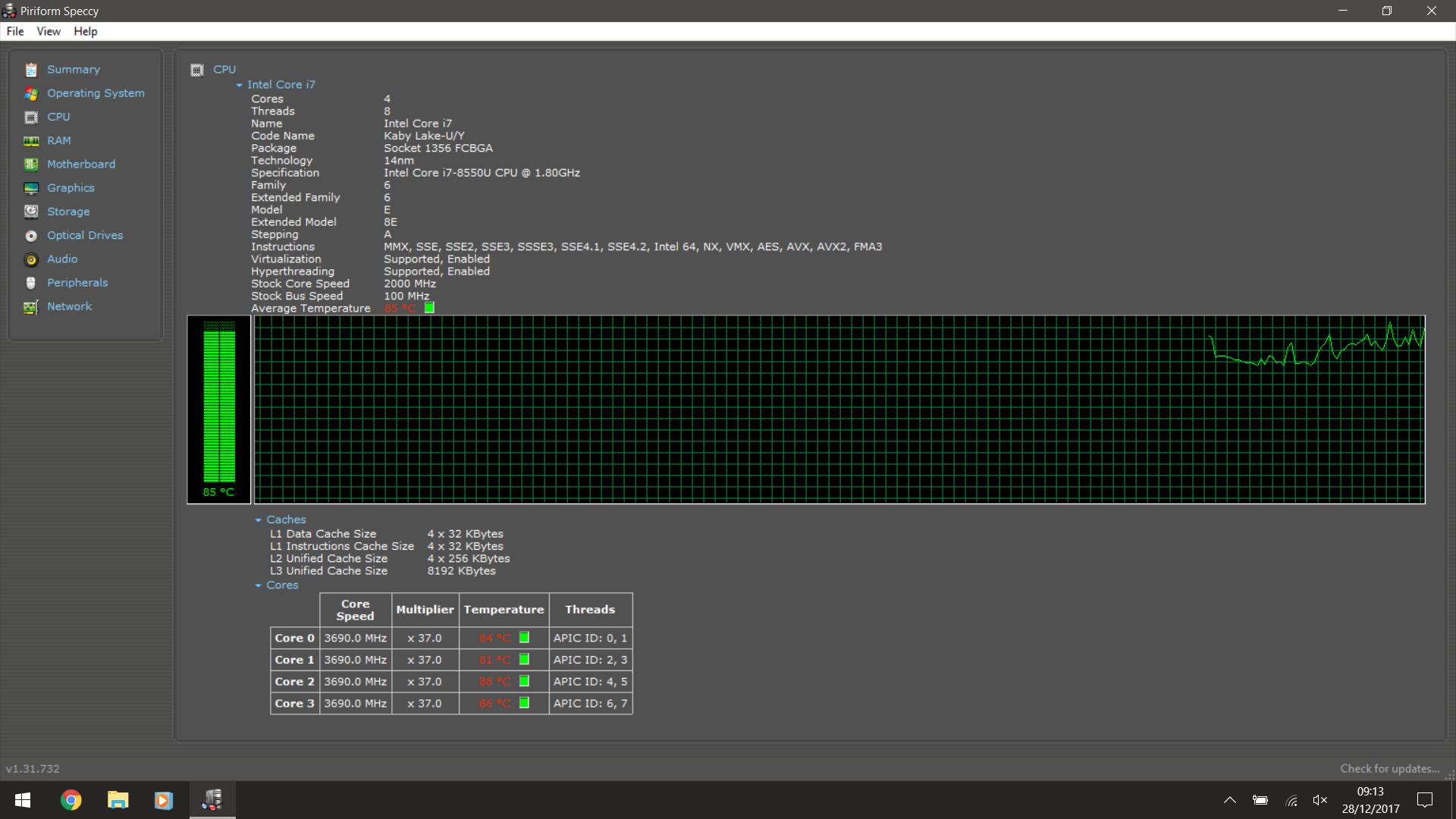Image resolution: width=1456 pixels, height=819 pixels.
Task: Collapse the Caches section
Action: [x=259, y=520]
